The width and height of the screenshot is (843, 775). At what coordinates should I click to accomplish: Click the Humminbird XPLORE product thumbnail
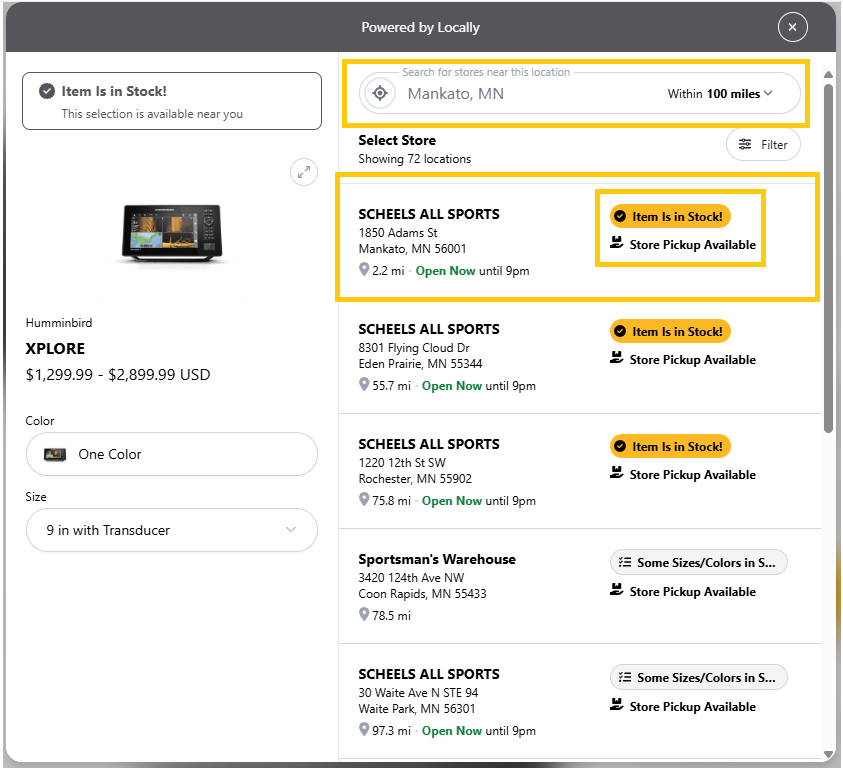pyautogui.click(x=171, y=233)
